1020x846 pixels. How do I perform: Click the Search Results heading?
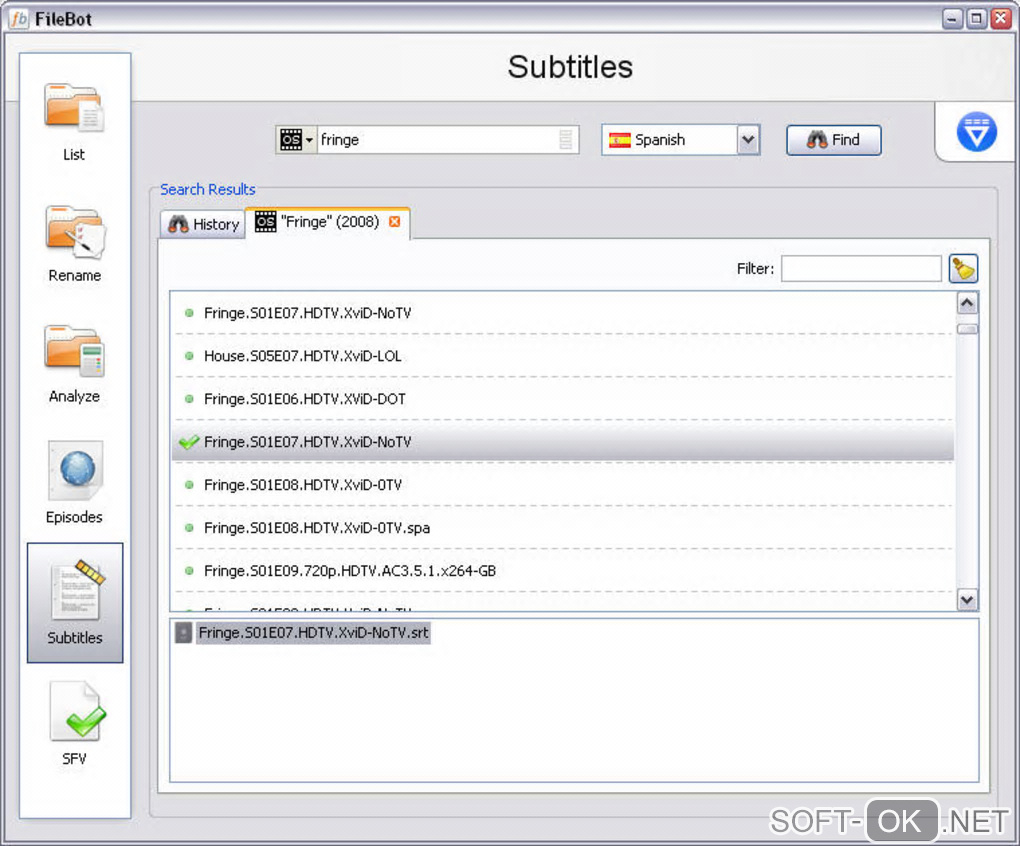point(208,189)
